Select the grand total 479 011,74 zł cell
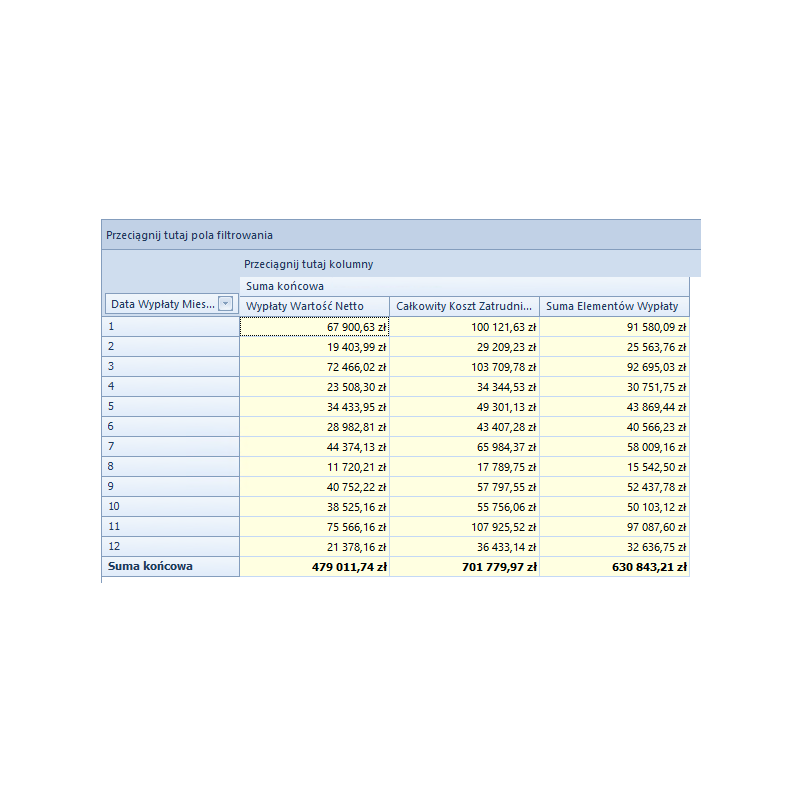Viewport: 800px width, 800px height. [x=314, y=566]
